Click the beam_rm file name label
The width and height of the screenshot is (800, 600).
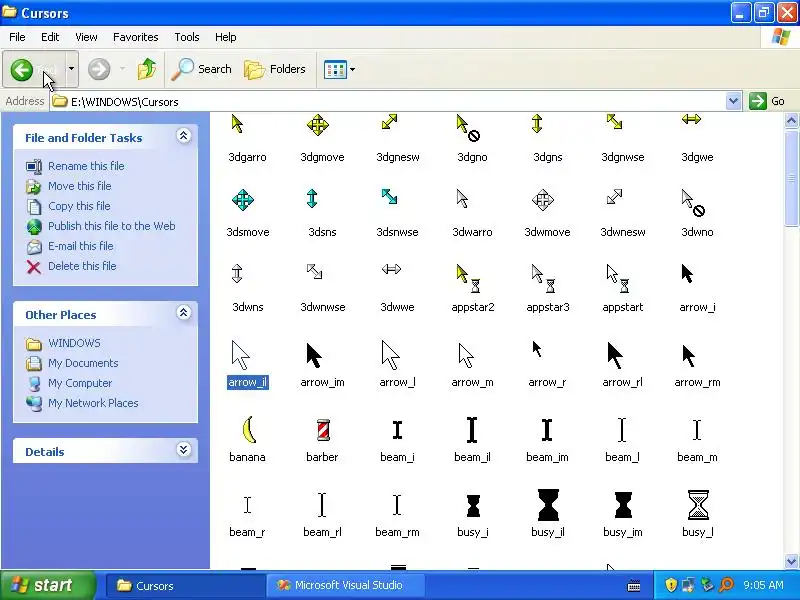(x=397, y=532)
